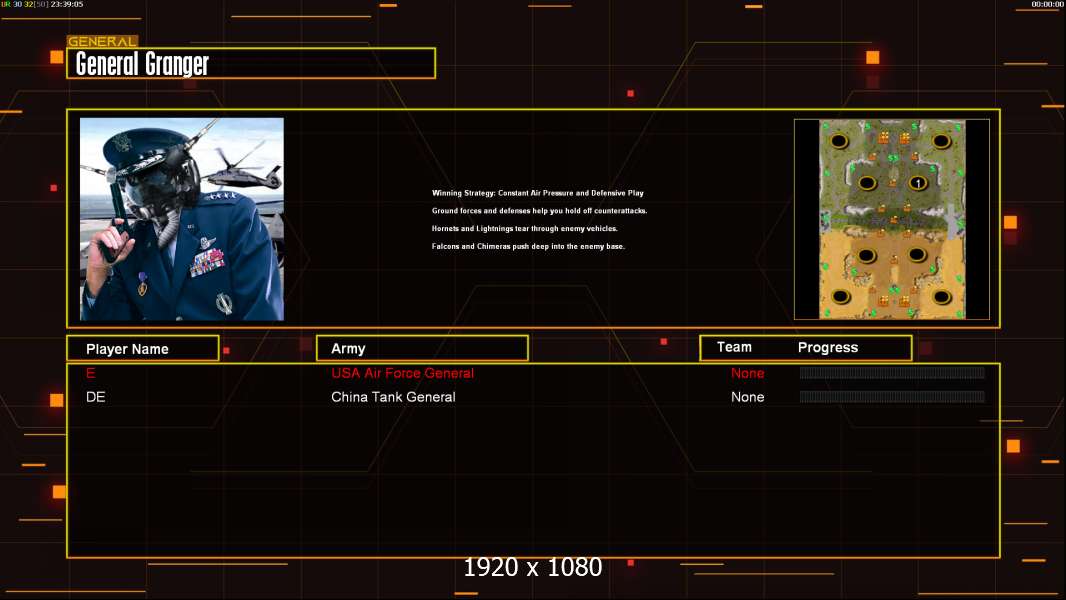Click the loading progress bar for E
This screenshot has width=1066, height=600.
892,372
